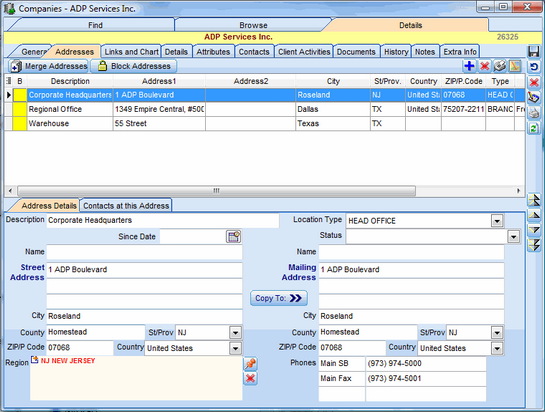Open the mailing address Country dropdown

coord(497,348)
